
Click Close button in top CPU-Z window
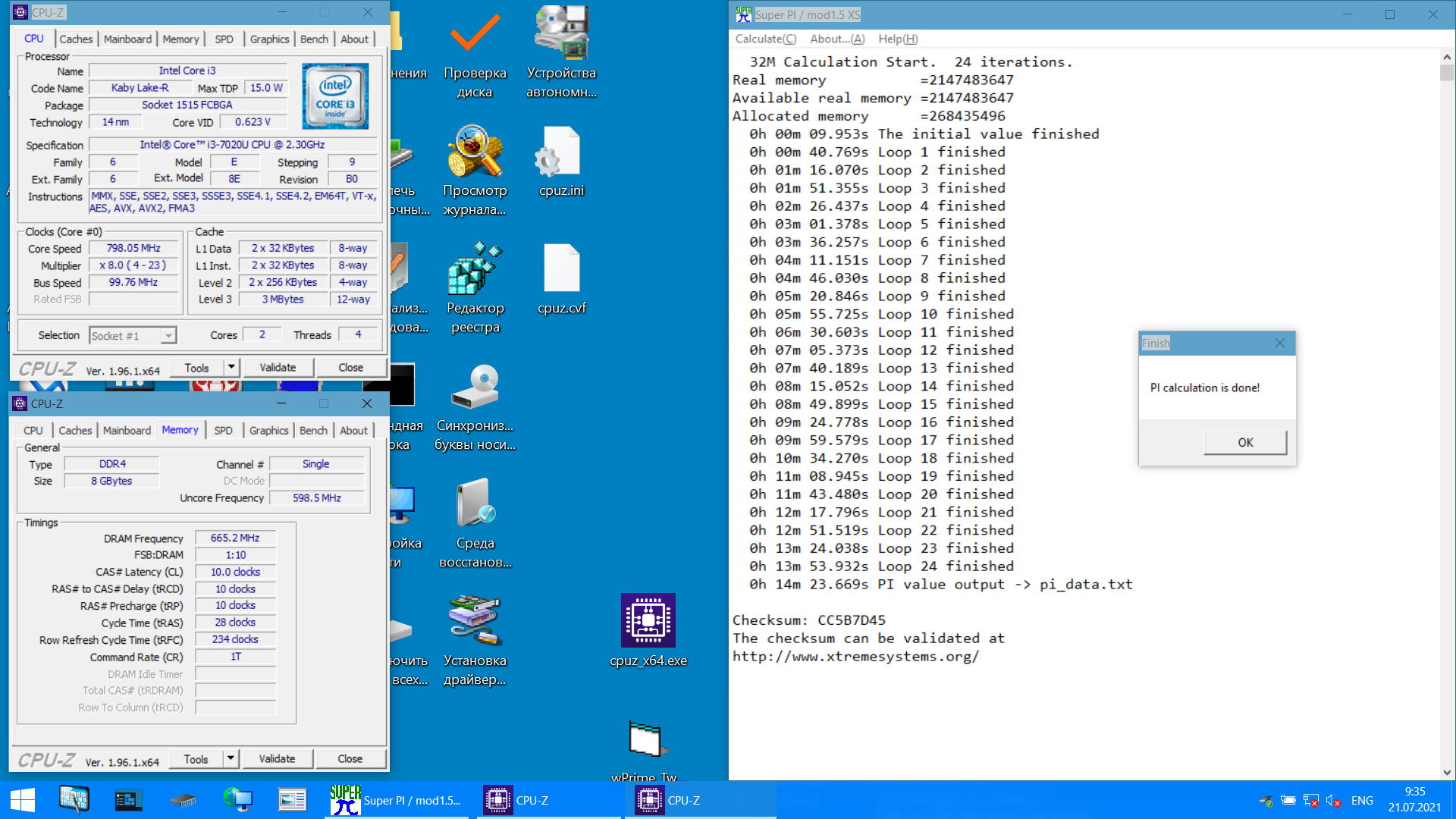(x=350, y=368)
